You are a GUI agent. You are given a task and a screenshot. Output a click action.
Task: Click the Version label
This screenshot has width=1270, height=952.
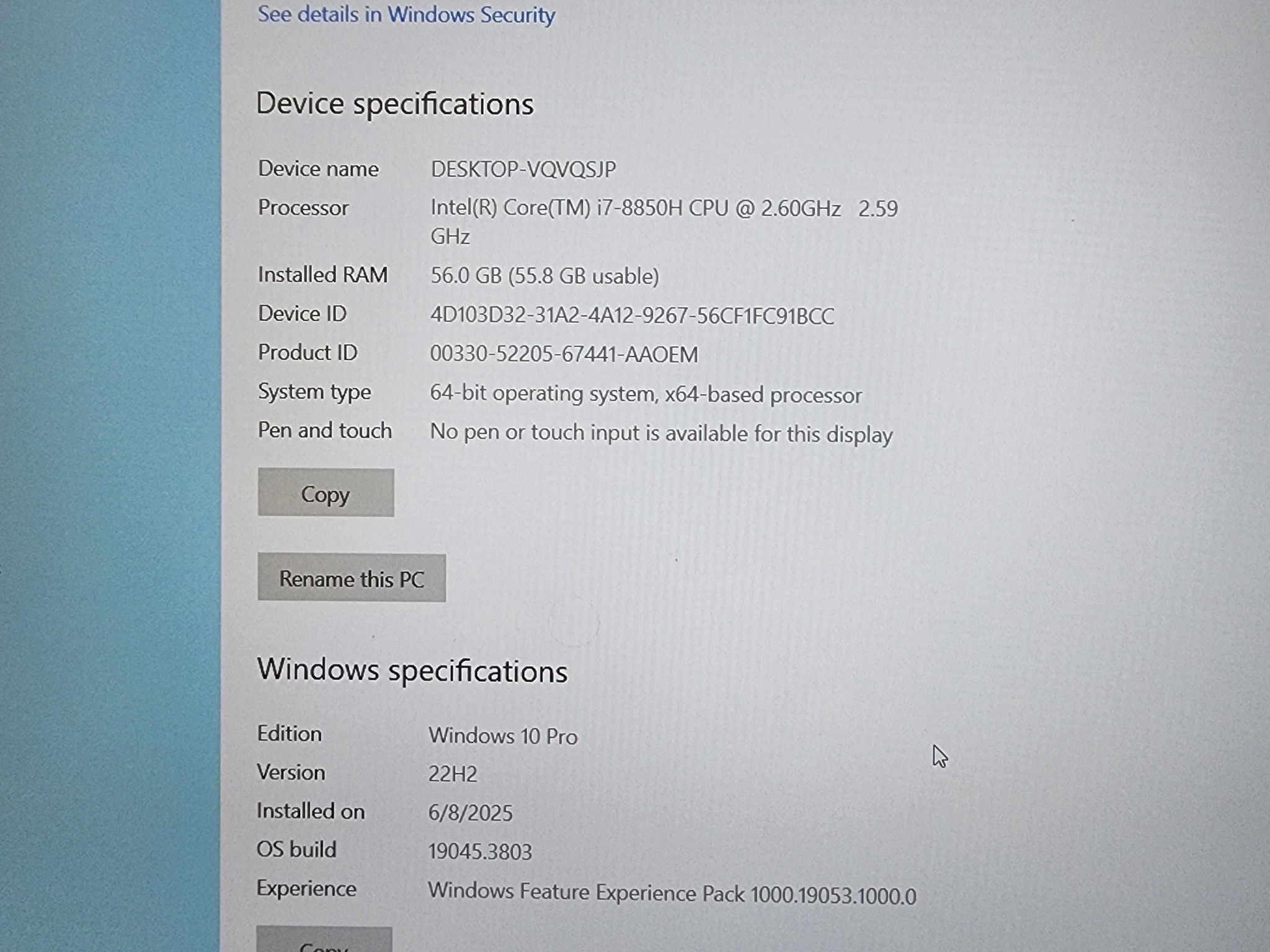(x=291, y=772)
